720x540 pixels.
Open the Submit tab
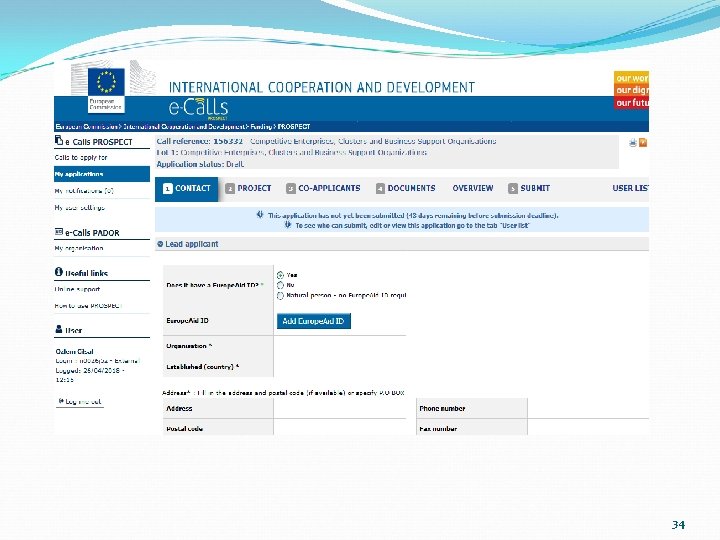coord(529,188)
